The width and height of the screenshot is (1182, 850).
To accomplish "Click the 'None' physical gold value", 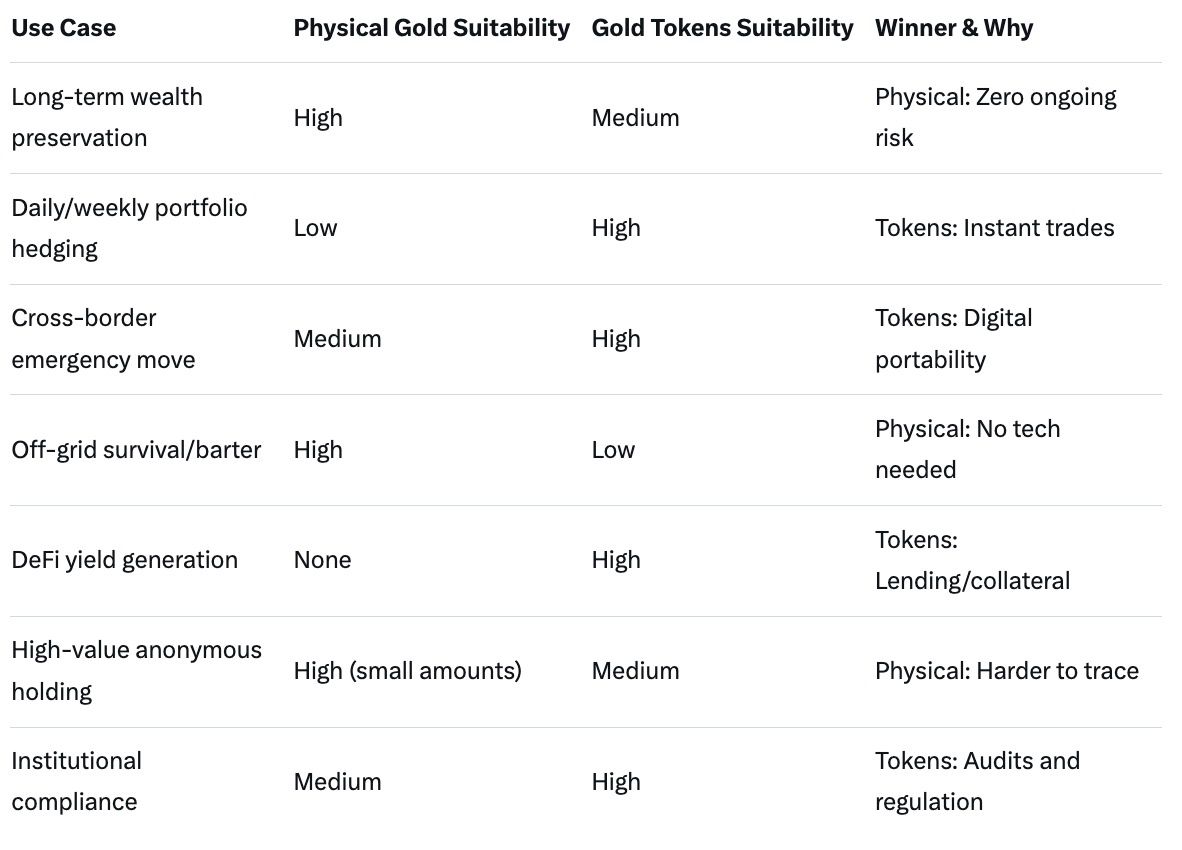I will pyautogui.click(x=322, y=560).
